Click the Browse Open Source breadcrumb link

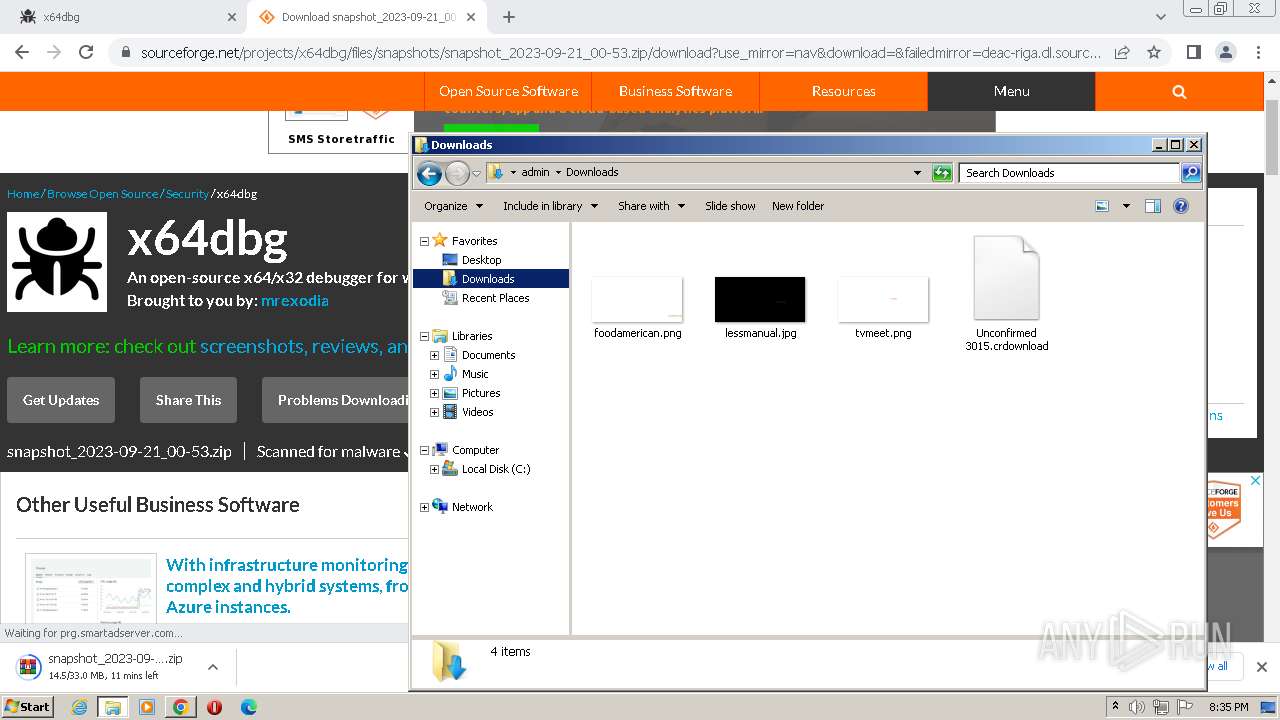[102, 194]
